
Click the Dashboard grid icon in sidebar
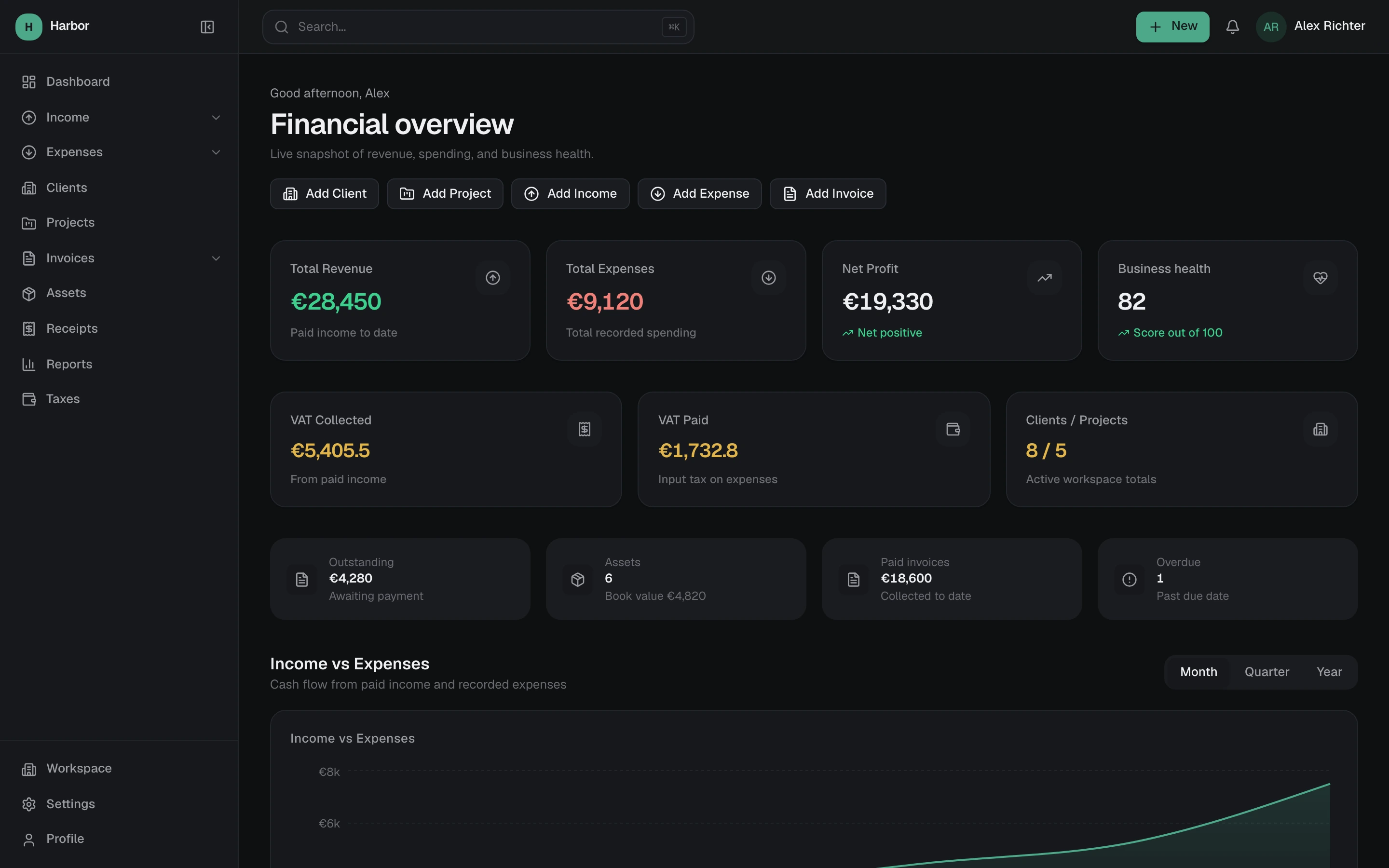coord(29,82)
